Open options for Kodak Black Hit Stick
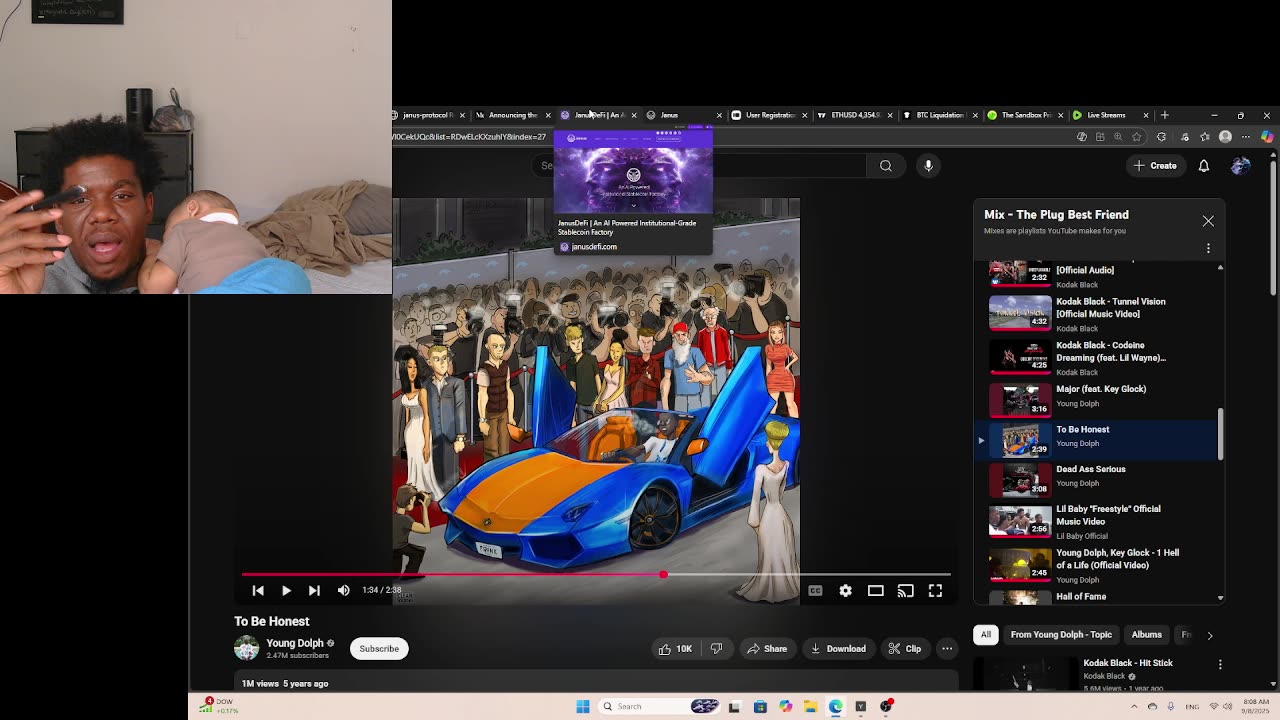 click(1220, 664)
